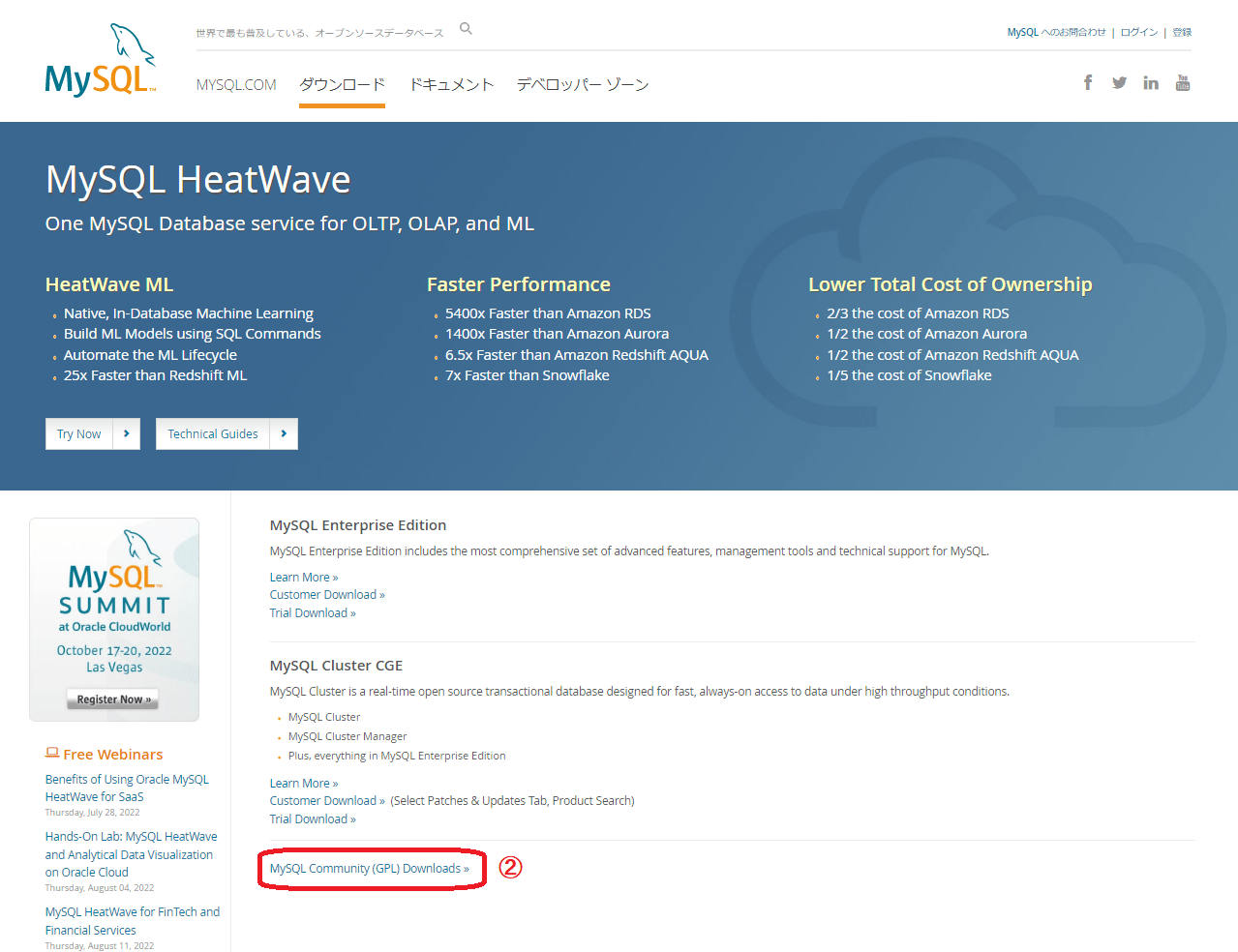The image size is (1238, 952).
Task: Click Customer Download under MySQL Cluster CGE
Action: (x=327, y=801)
